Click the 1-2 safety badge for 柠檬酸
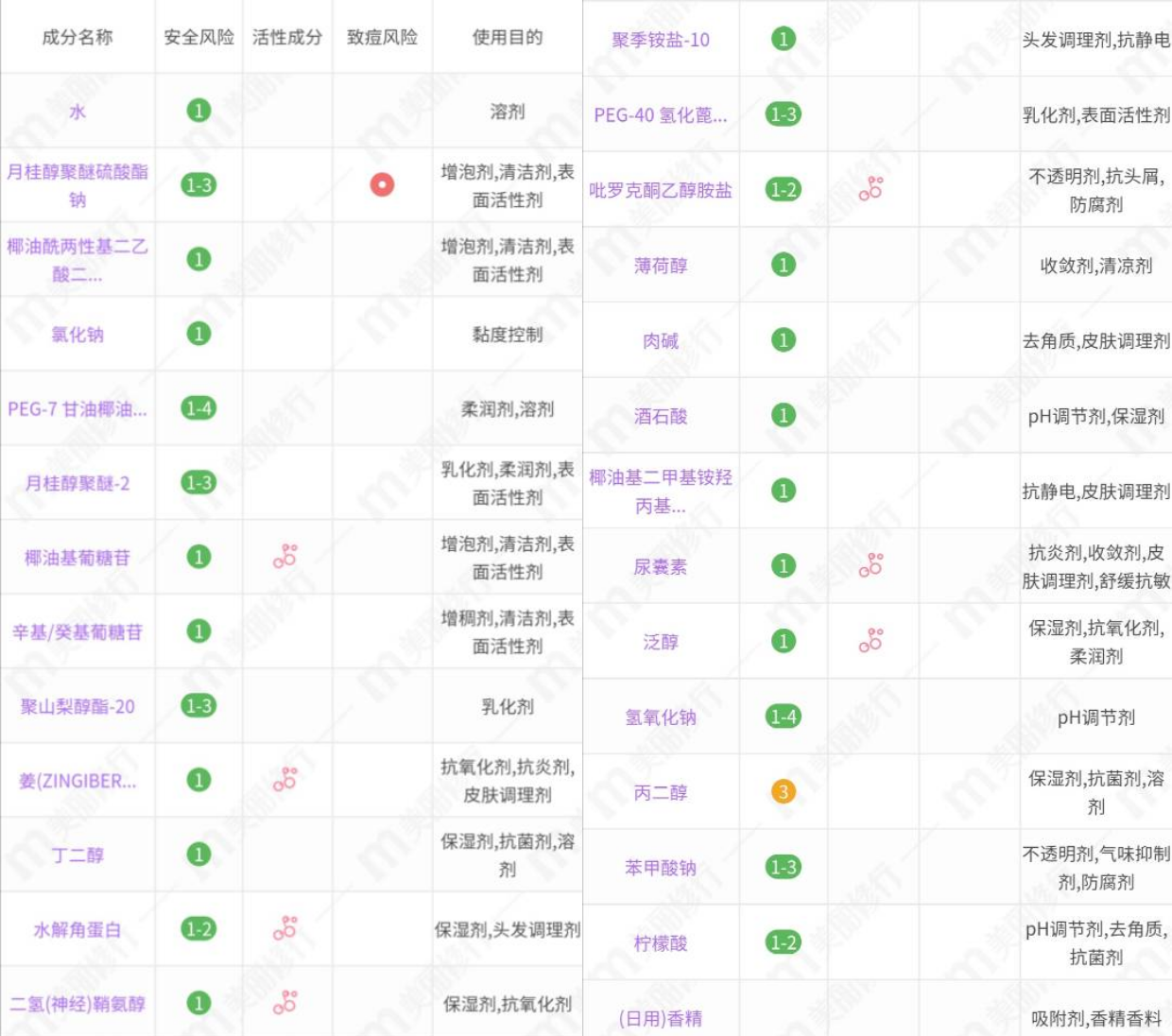The image size is (1172, 1036). pos(783,942)
